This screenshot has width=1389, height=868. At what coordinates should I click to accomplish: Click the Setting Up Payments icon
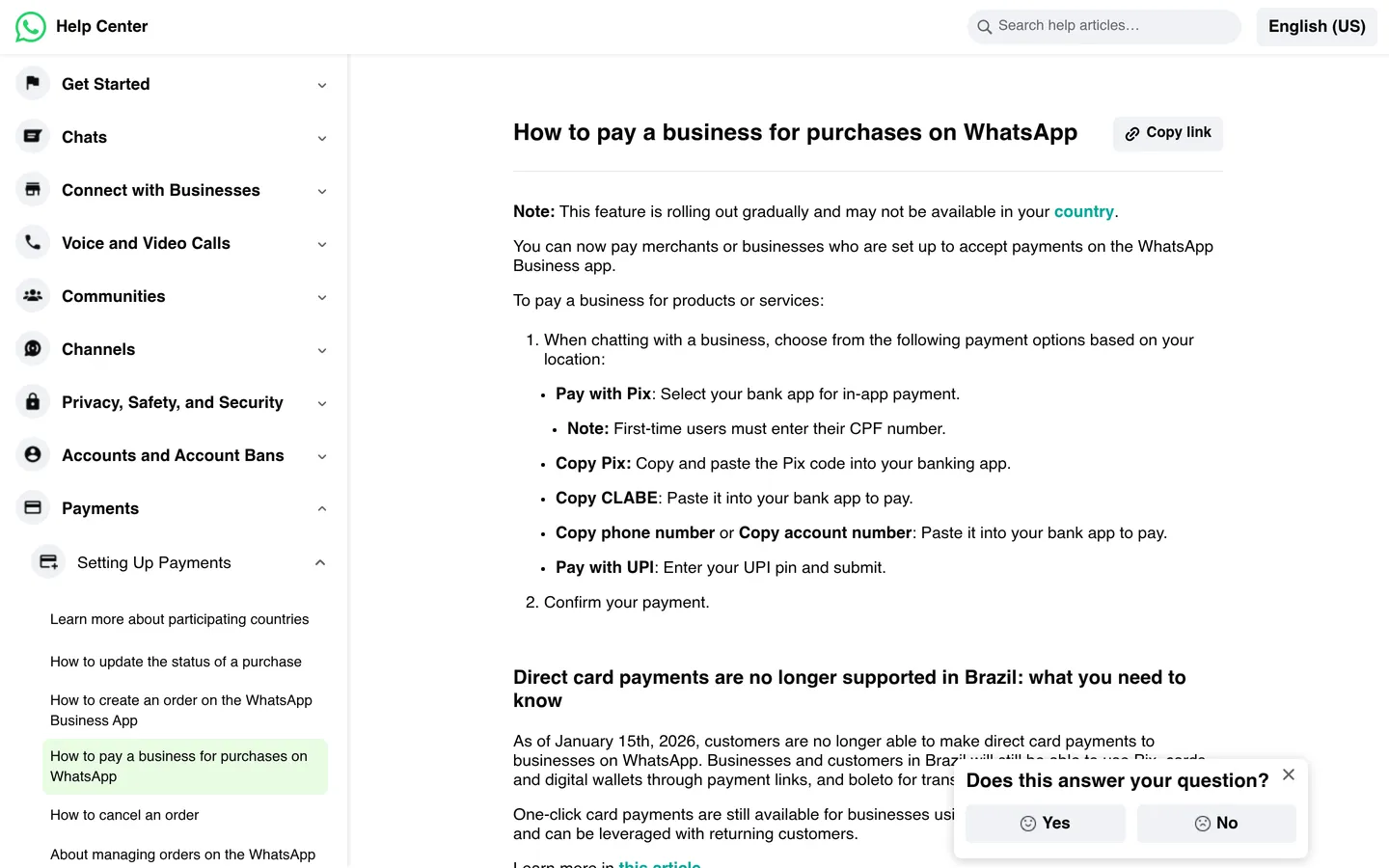[x=48, y=561]
